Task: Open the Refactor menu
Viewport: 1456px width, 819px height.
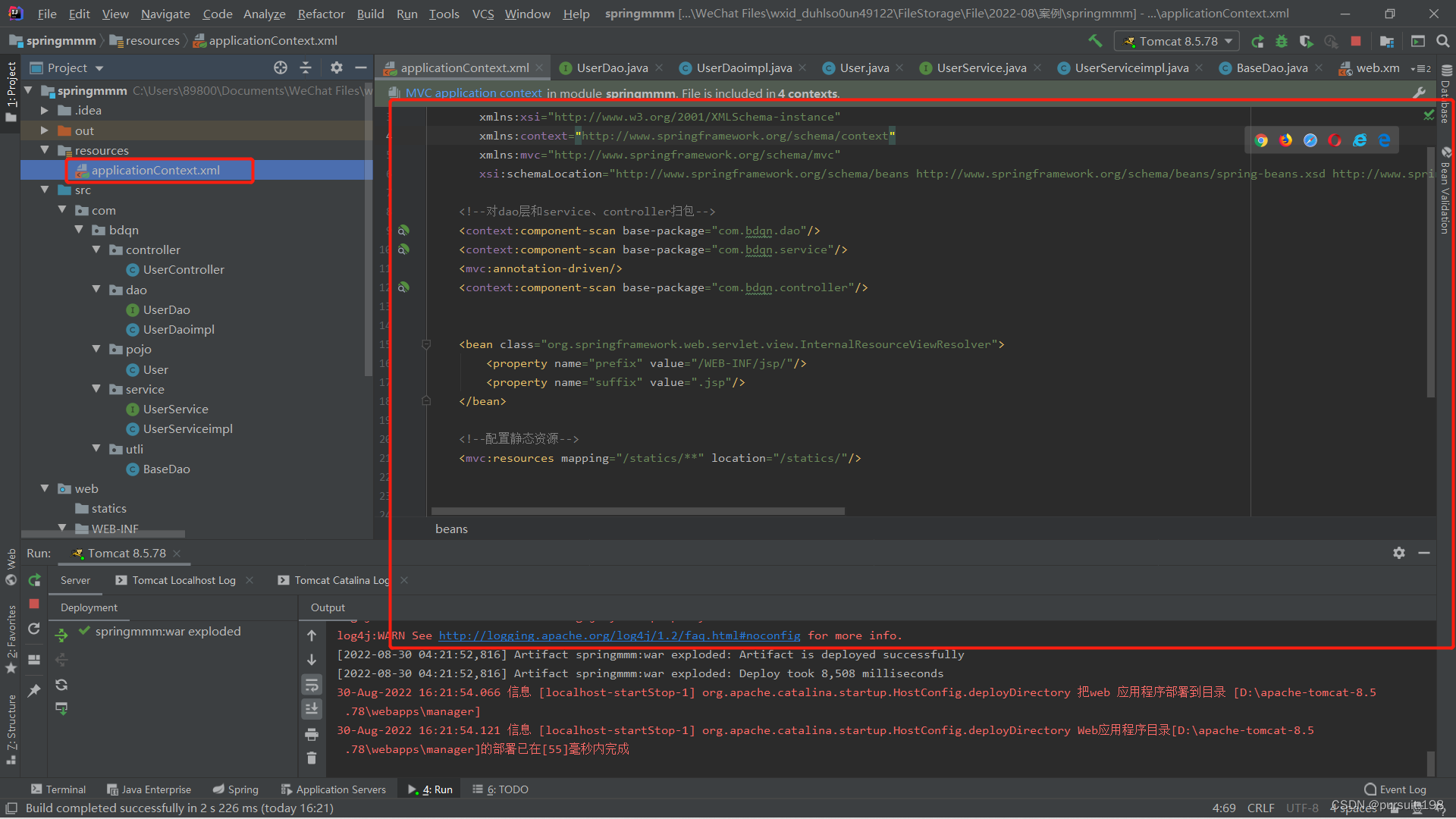Action: pos(321,14)
